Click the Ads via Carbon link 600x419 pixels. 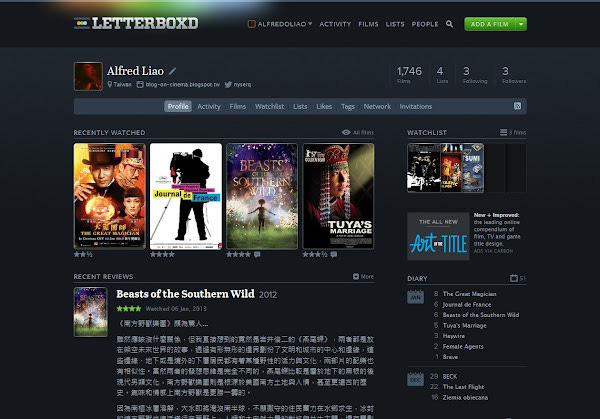point(493,251)
